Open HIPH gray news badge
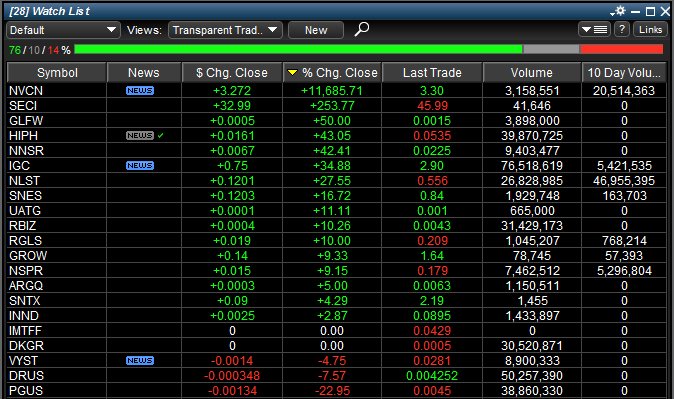The width and height of the screenshot is (674, 399). [140, 135]
